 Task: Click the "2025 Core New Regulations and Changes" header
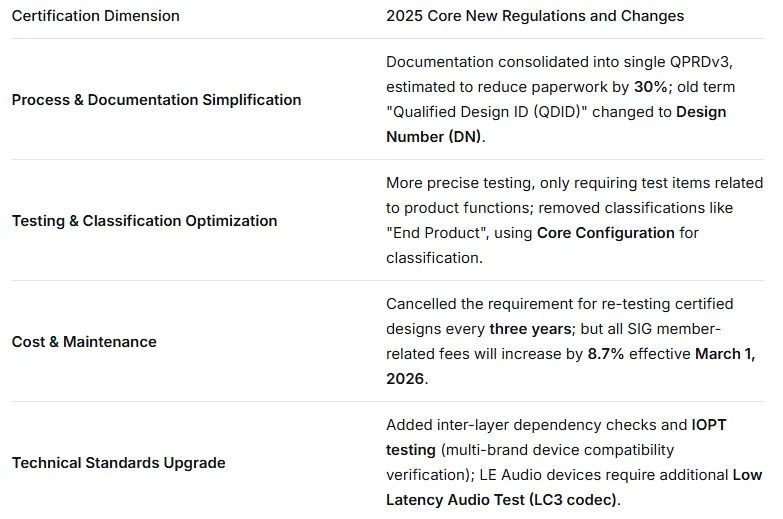pos(535,16)
